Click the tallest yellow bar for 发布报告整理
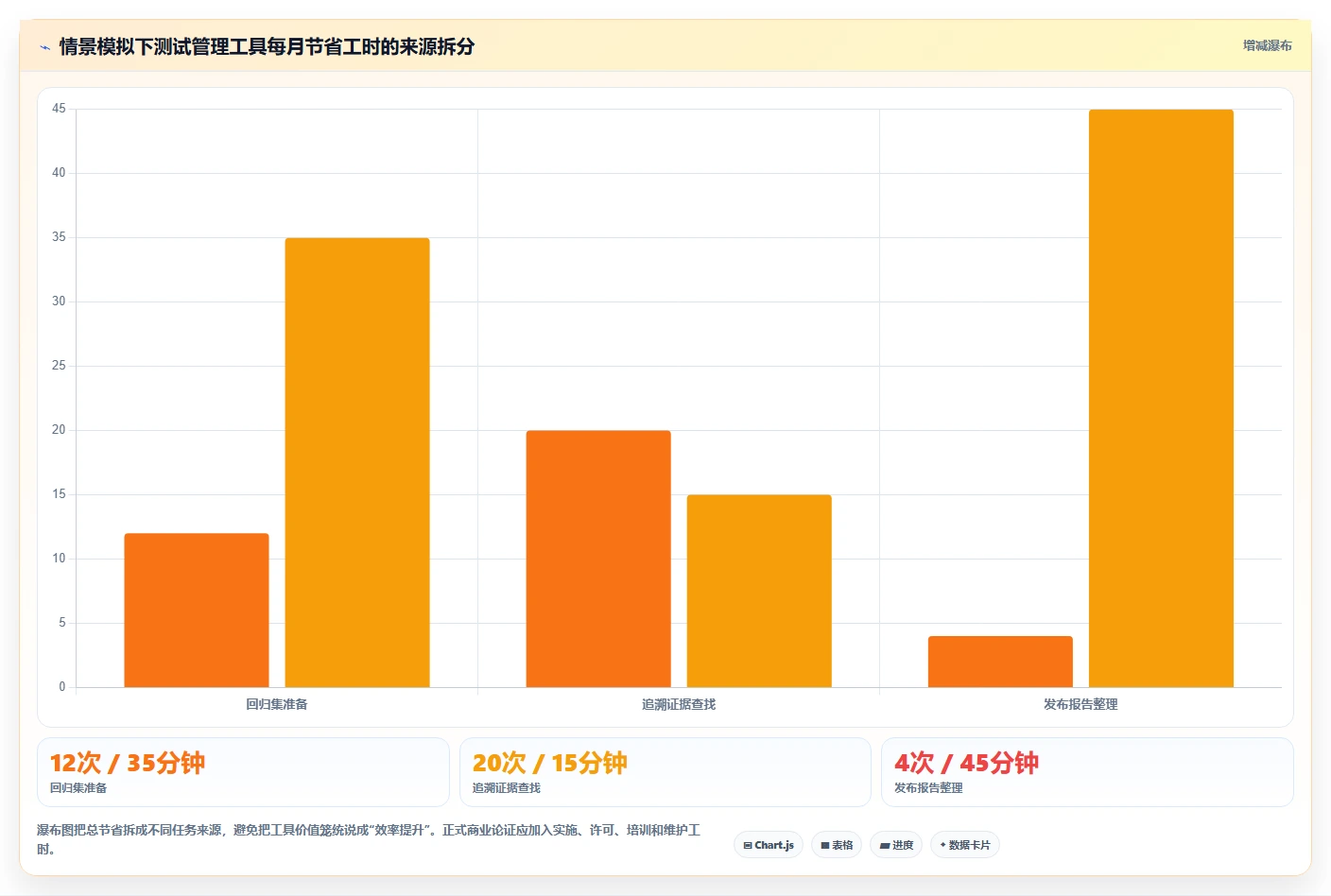The width and height of the screenshot is (1331, 896). [1161, 398]
